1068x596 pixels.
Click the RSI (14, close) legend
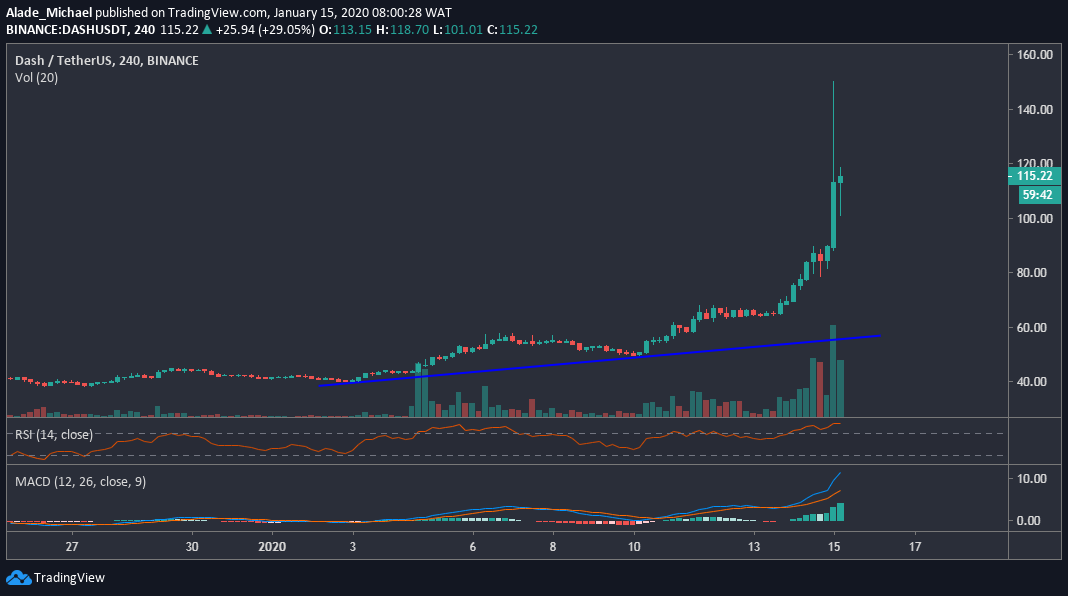(x=55, y=434)
